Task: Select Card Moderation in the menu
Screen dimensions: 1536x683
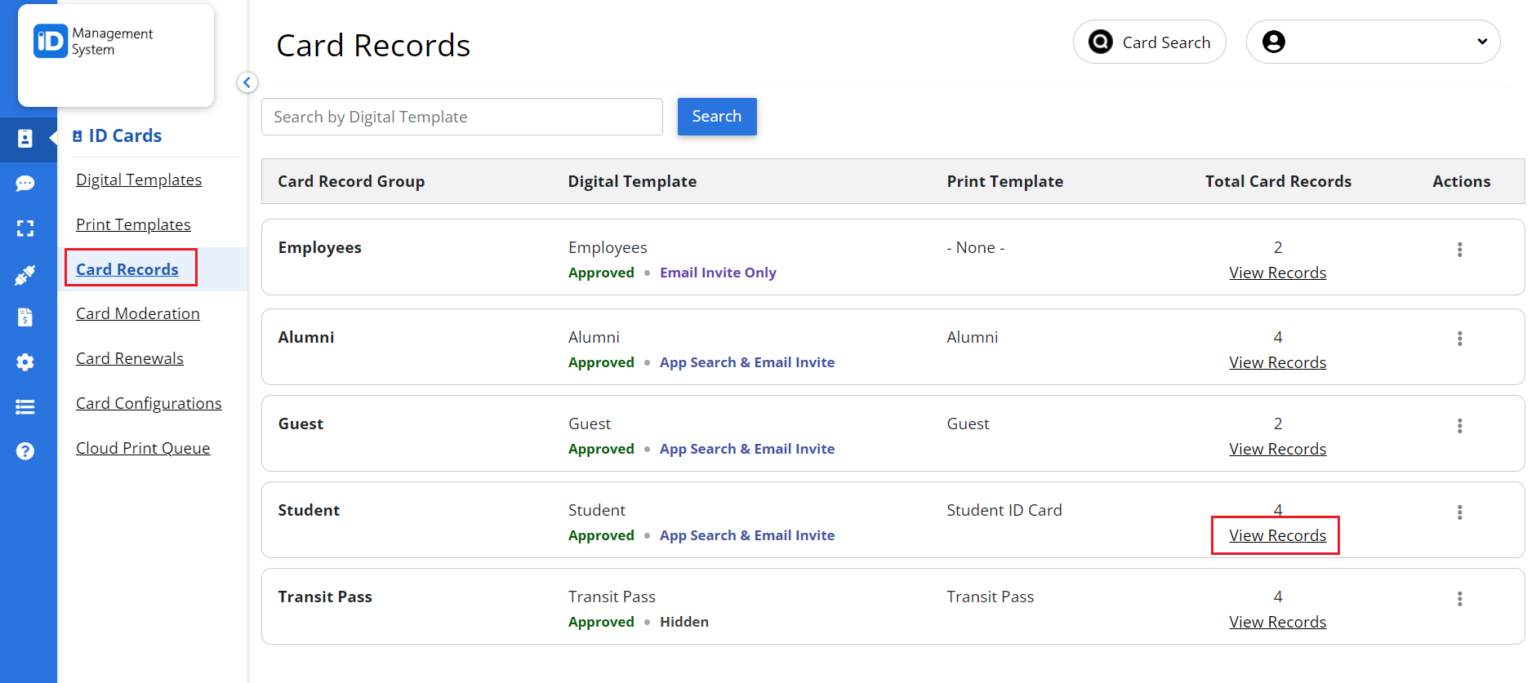Action: click(x=137, y=313)
